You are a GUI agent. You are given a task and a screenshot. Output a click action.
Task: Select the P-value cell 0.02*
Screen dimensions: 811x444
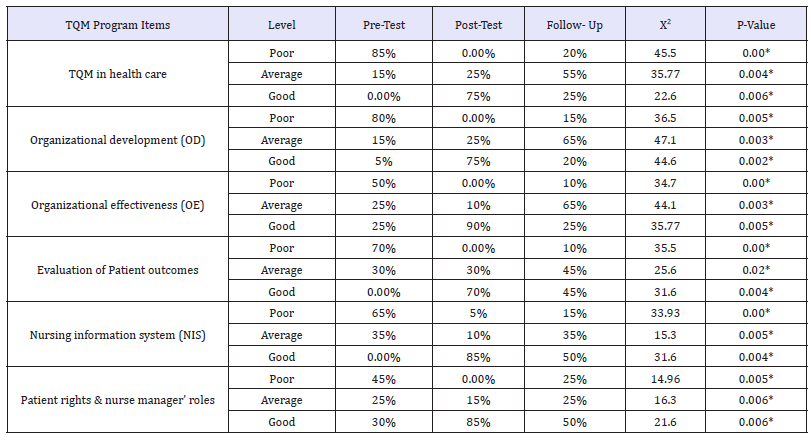tap(756, 271)
